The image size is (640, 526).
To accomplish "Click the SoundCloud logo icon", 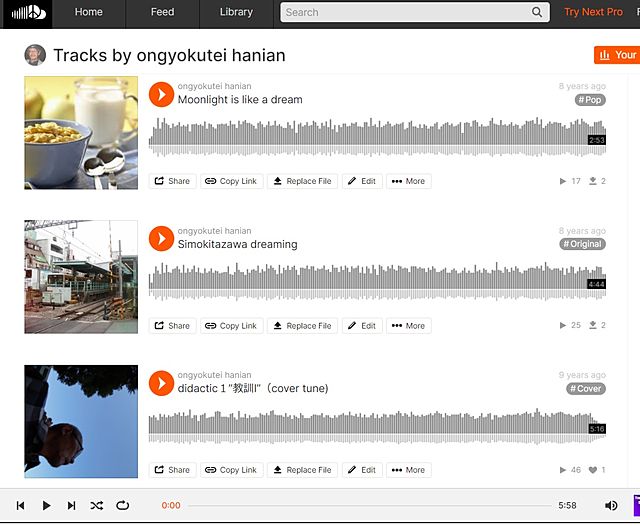I will click(x=25, y=12).
